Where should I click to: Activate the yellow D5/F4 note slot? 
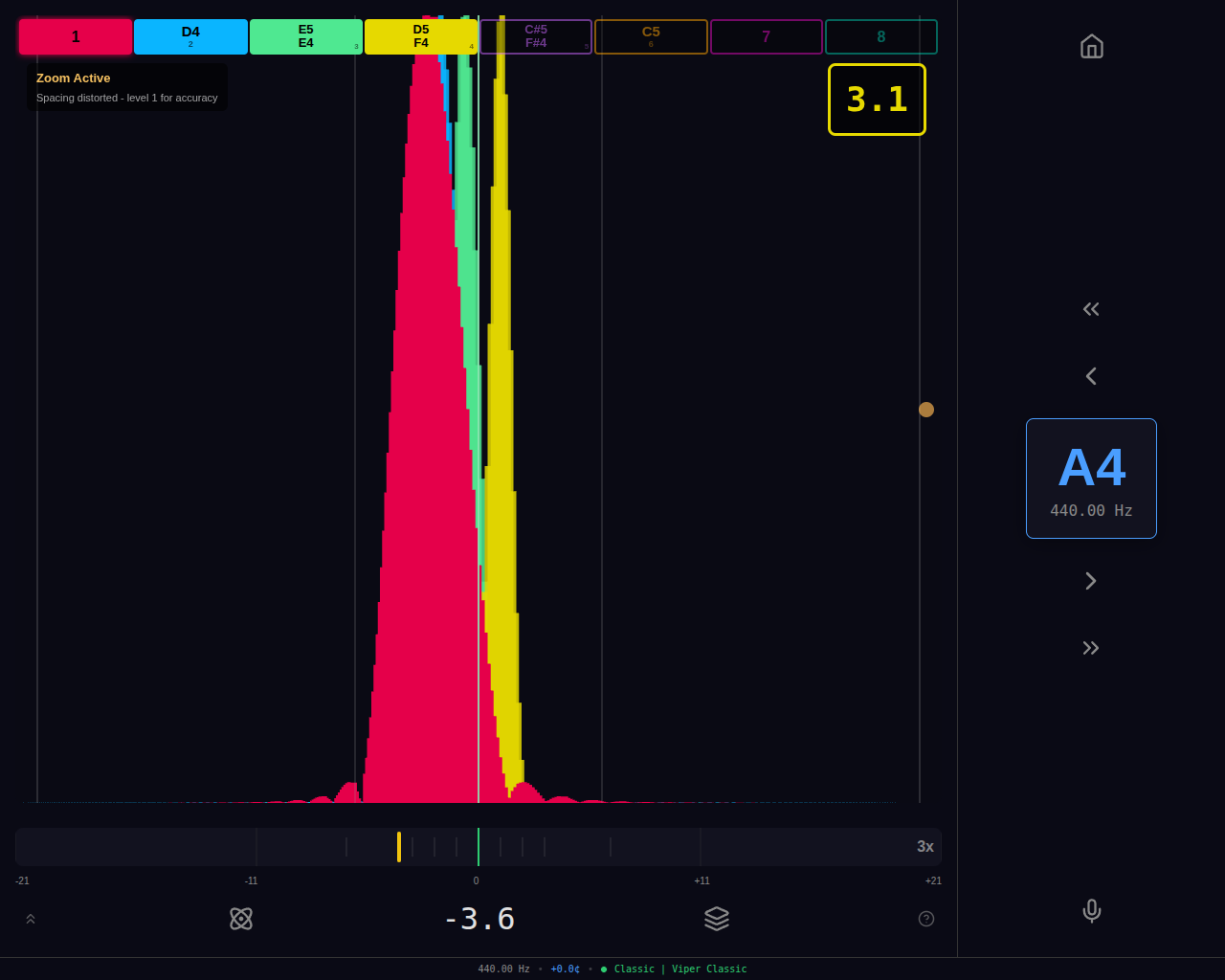pos(421,36)
